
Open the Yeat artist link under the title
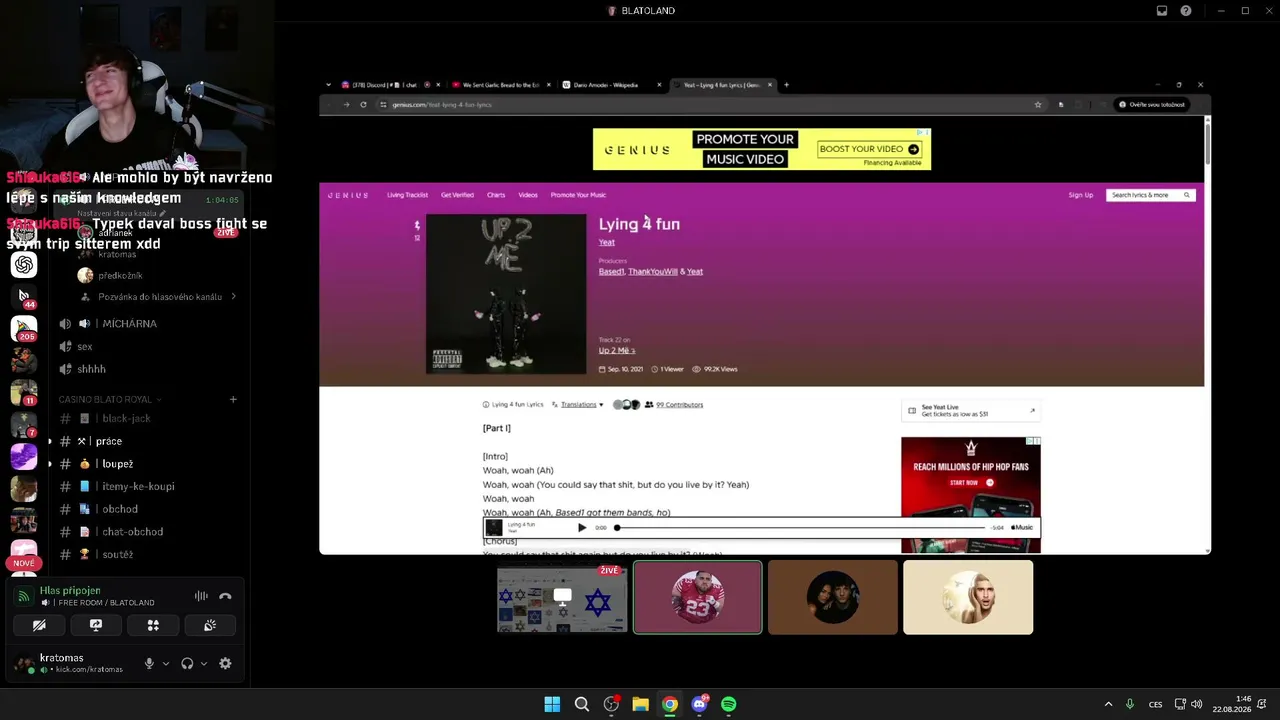point(606,242)
